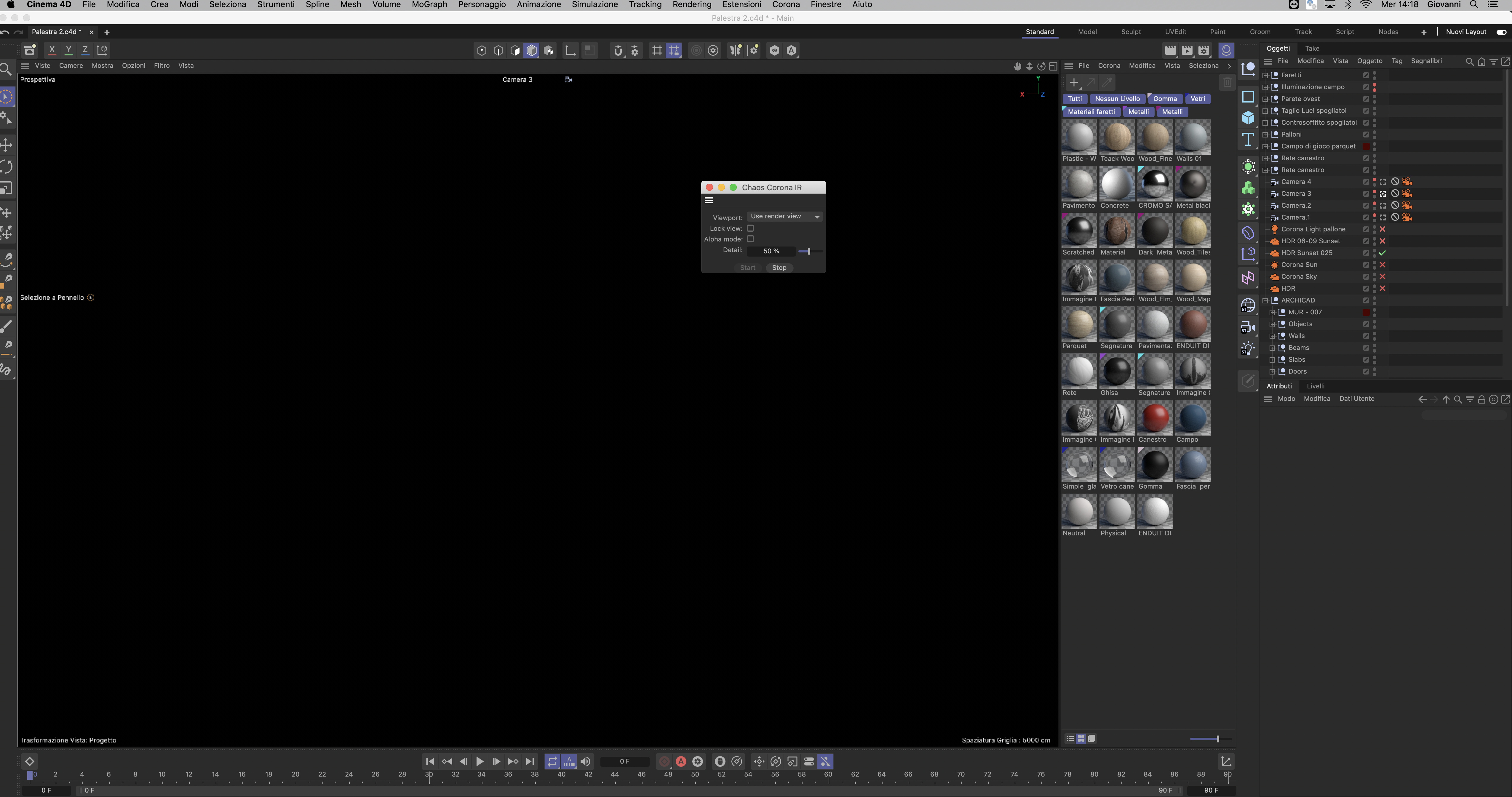Click the Gomma material layer filter
The height and width of the screenshot is (797, 1512).
(x=1164, y=99)
